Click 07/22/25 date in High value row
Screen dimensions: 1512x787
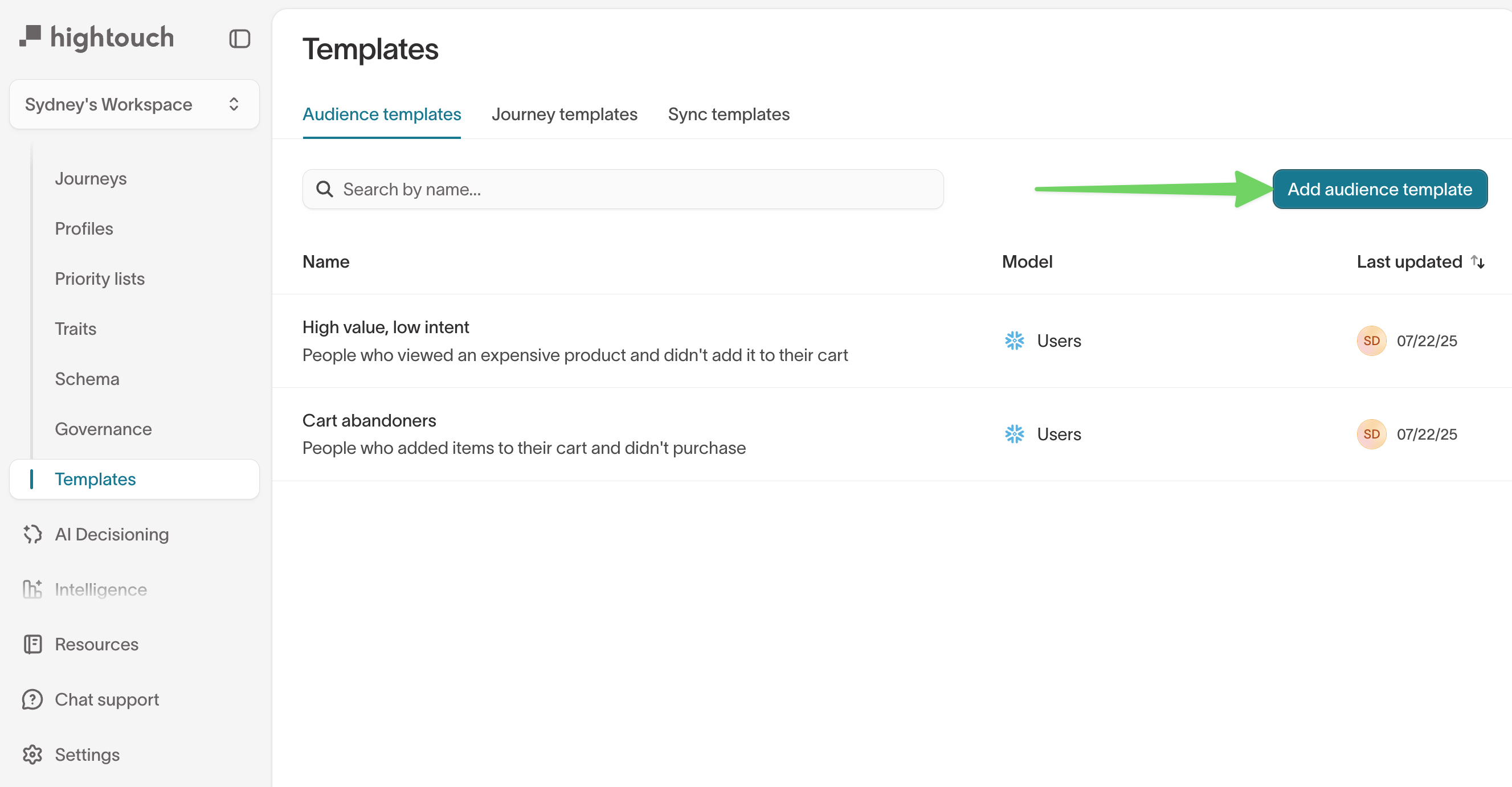coord(1427,341)
